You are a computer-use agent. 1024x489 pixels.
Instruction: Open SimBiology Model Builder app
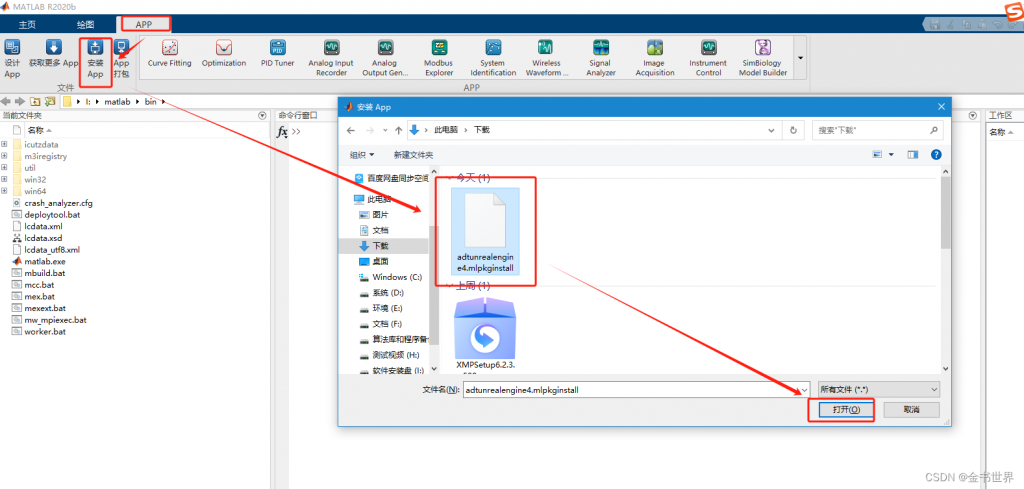pos(763,59)
